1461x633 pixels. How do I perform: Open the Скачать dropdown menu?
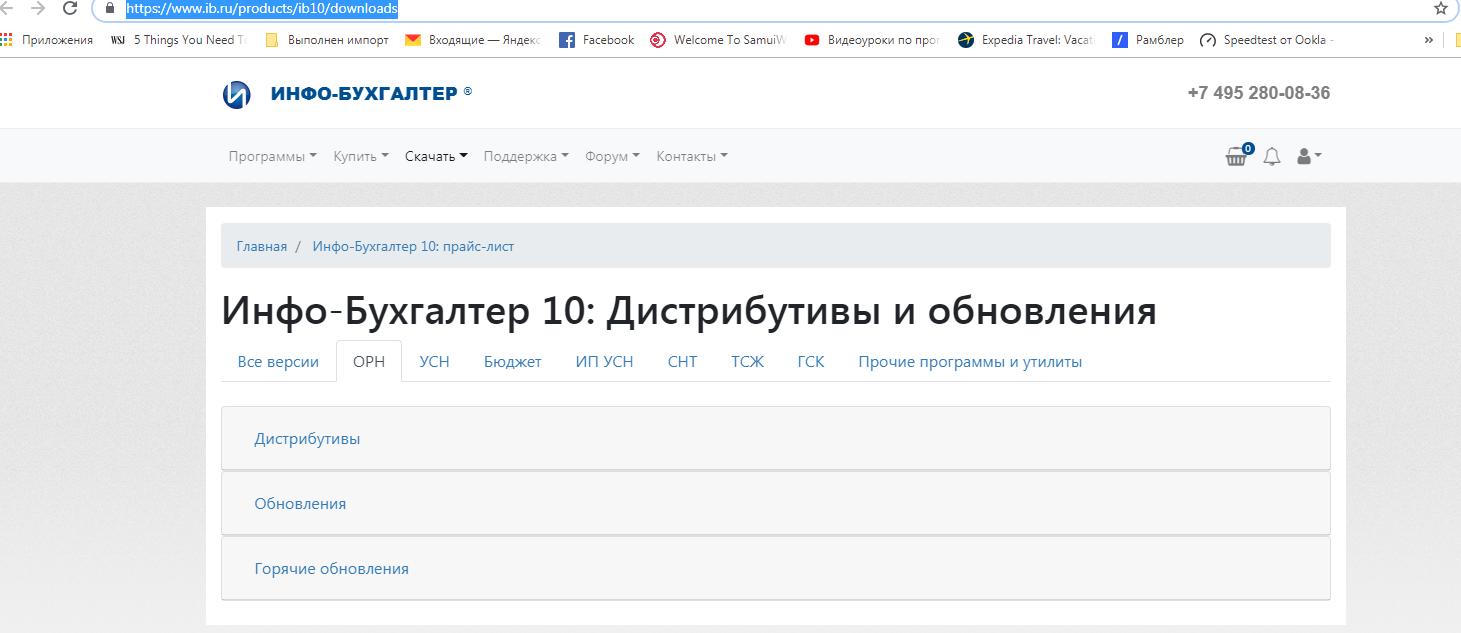(436, 156)
